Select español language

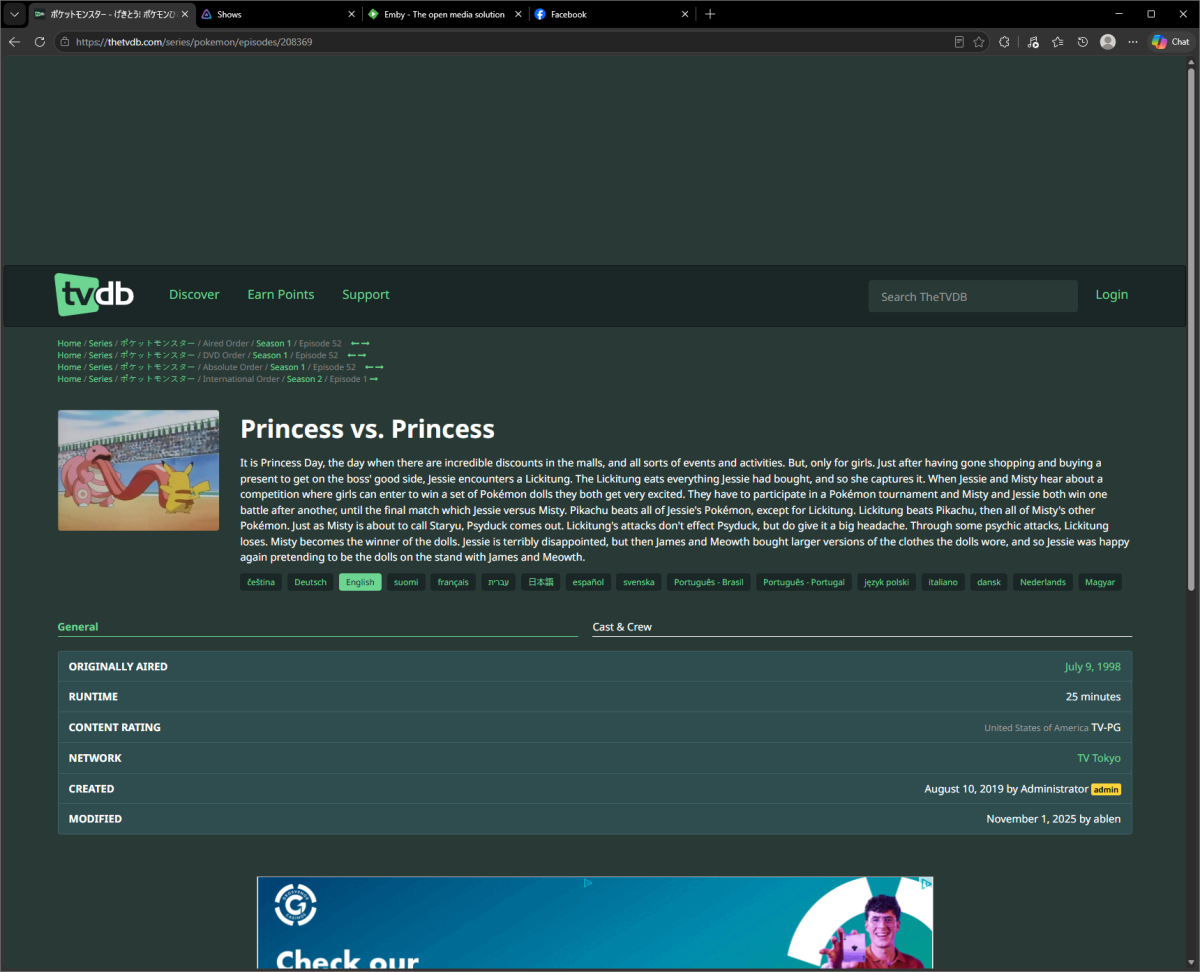click(588, 582)
